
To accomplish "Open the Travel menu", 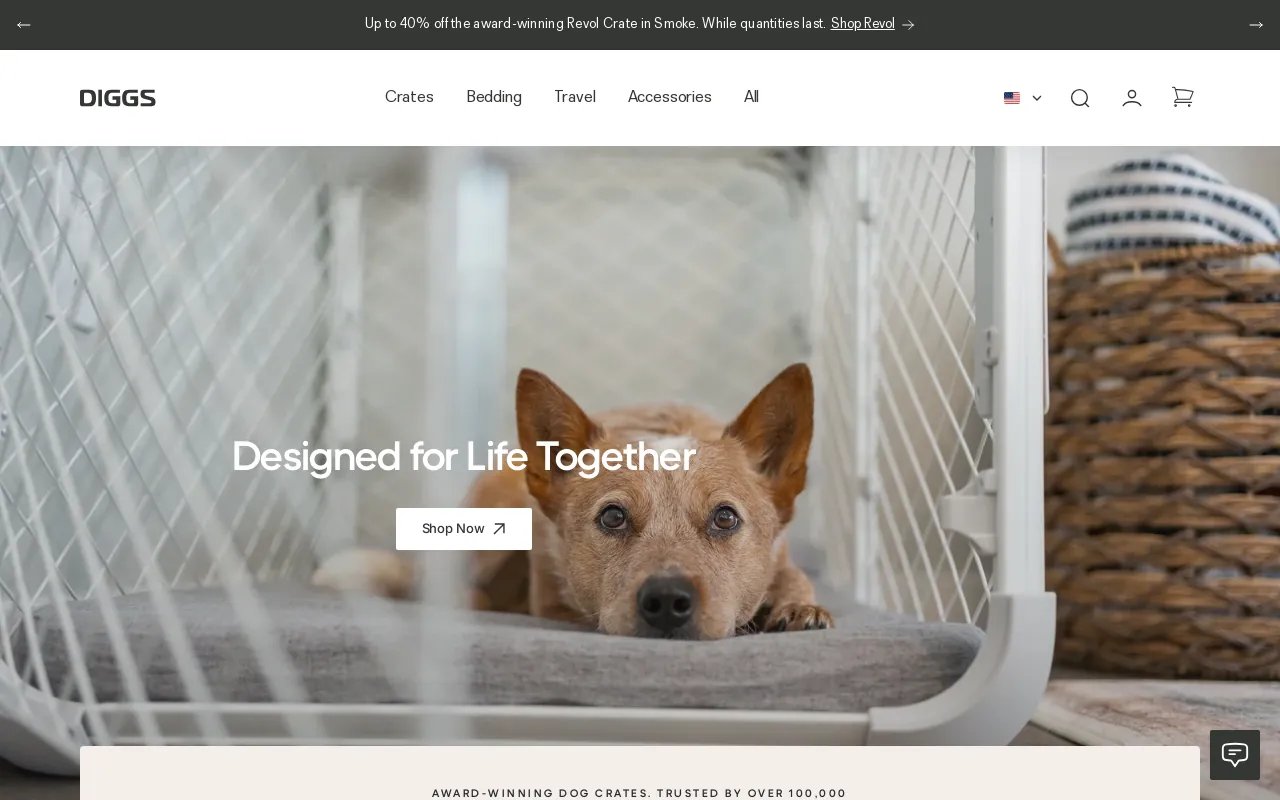I will (x=575, y=97).
